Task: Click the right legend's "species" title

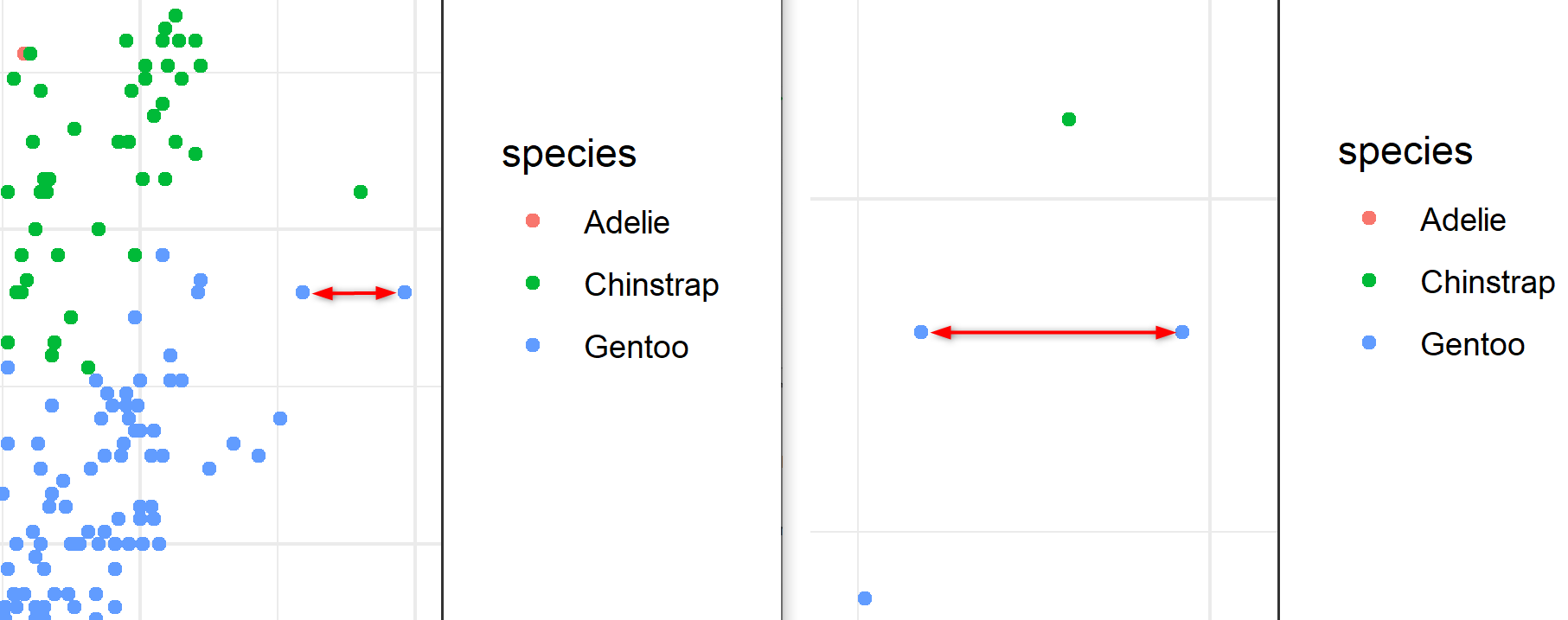Action: [1405, 151]
